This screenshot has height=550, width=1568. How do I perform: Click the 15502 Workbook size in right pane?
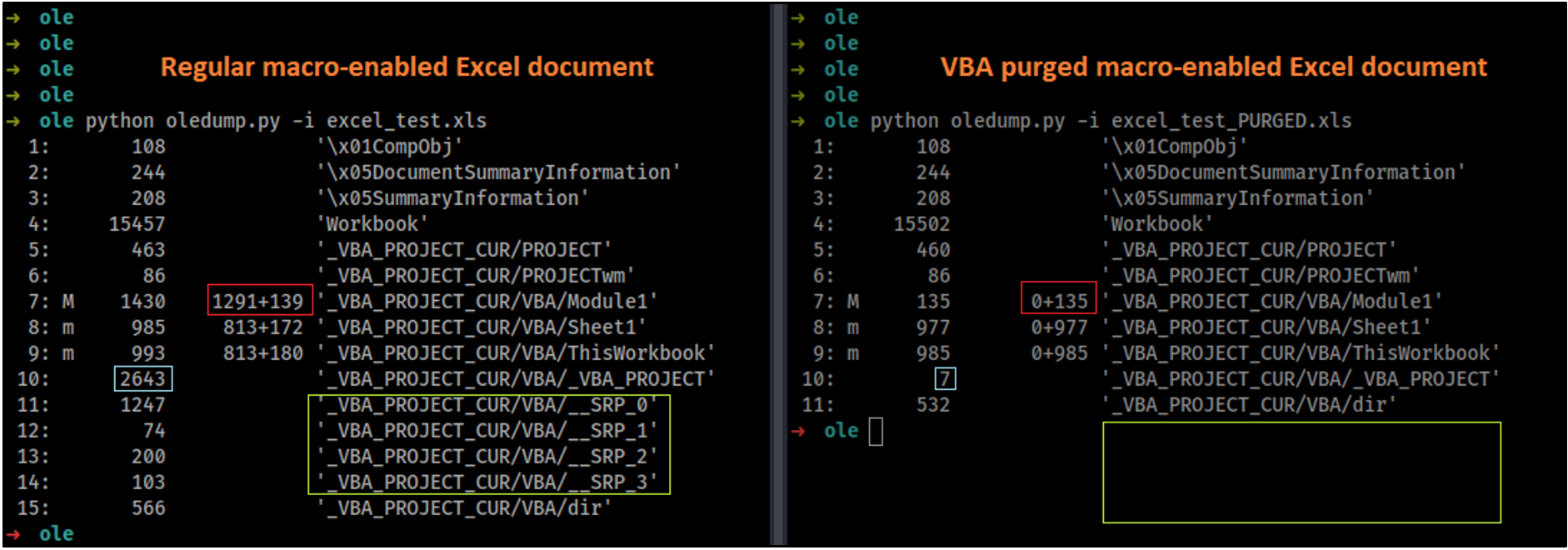(x=921, y=224)
